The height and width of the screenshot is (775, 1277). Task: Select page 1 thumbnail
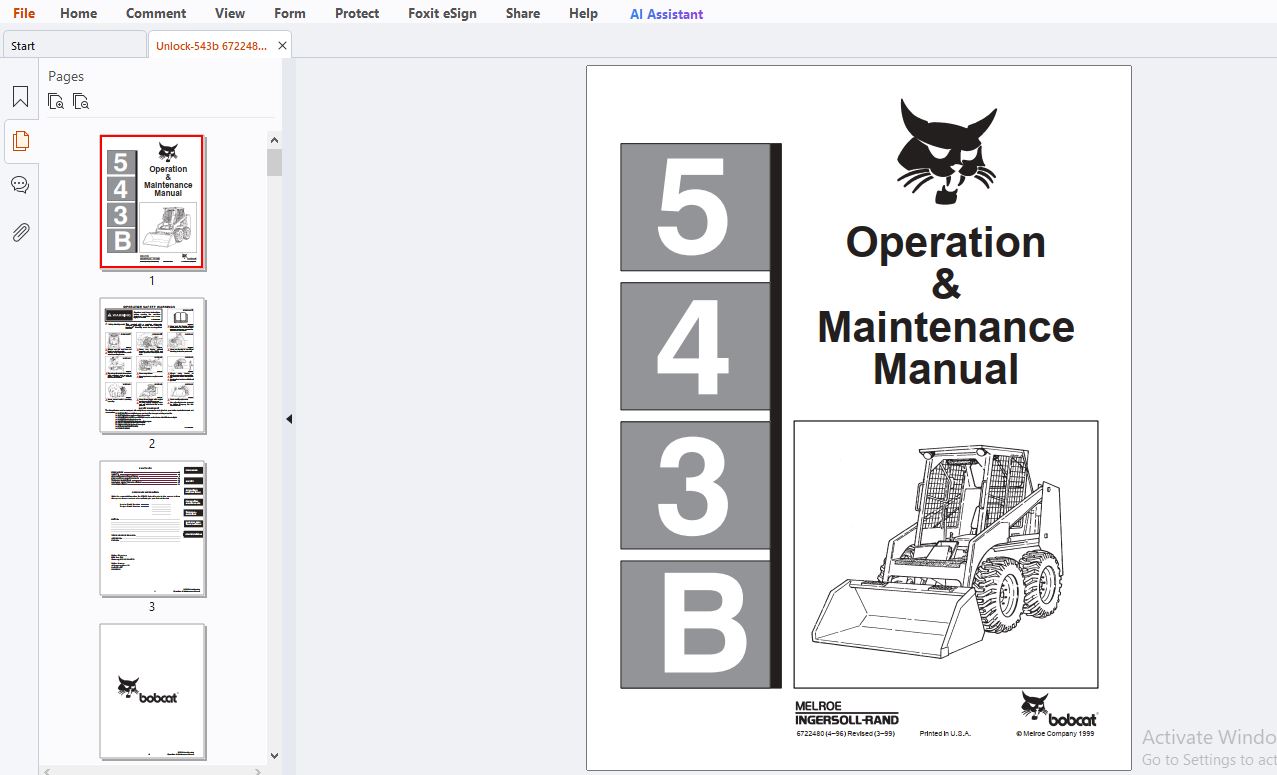(x=152, y=202)
